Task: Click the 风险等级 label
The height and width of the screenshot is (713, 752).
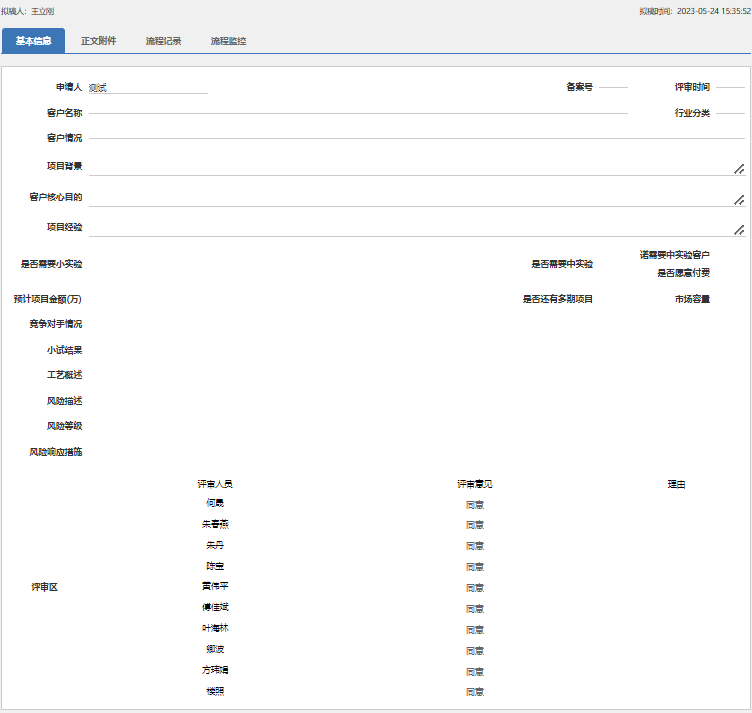Action: (64, 426)
